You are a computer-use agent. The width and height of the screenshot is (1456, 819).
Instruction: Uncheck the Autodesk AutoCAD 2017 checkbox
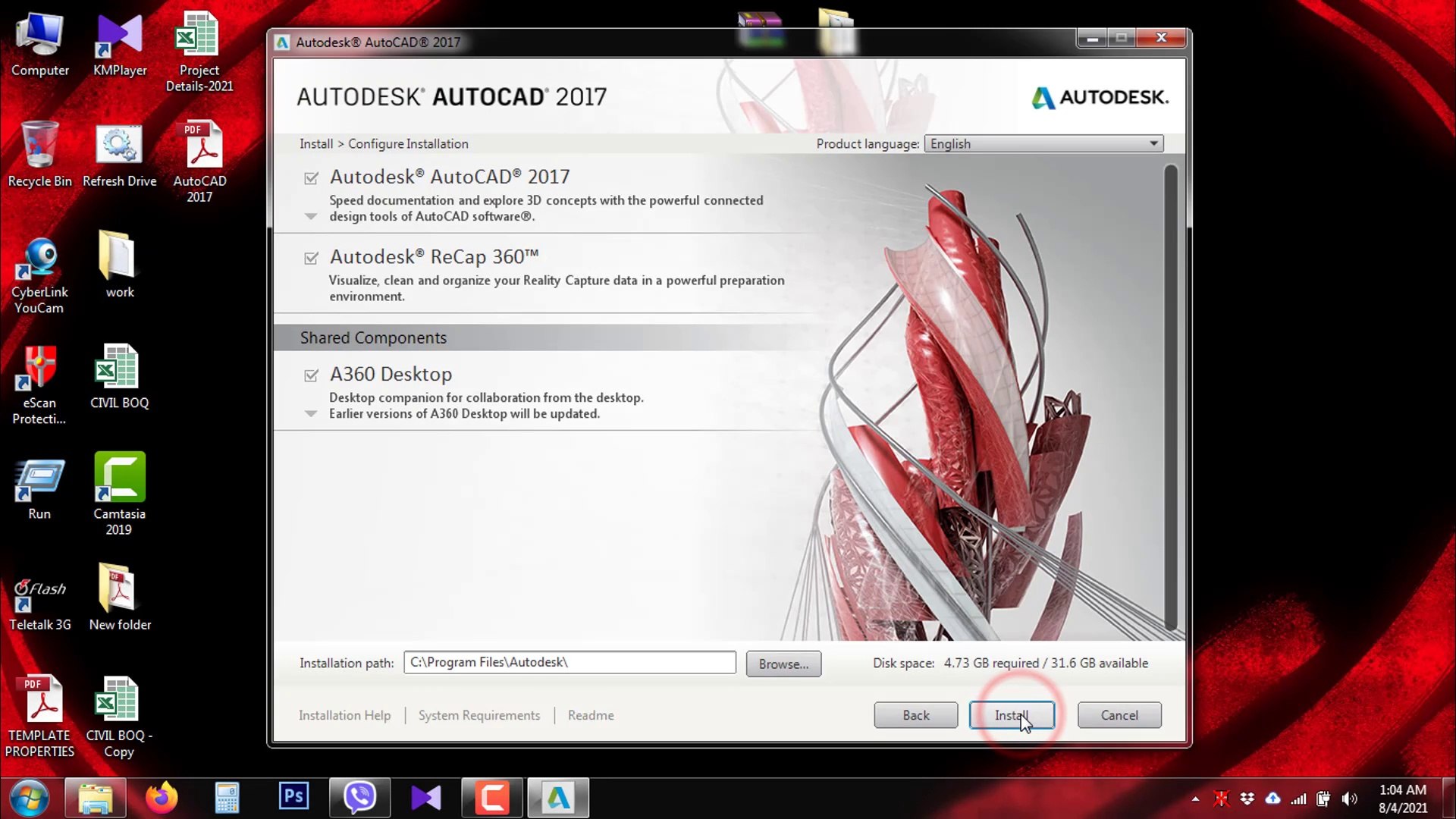tap(311, 178)
